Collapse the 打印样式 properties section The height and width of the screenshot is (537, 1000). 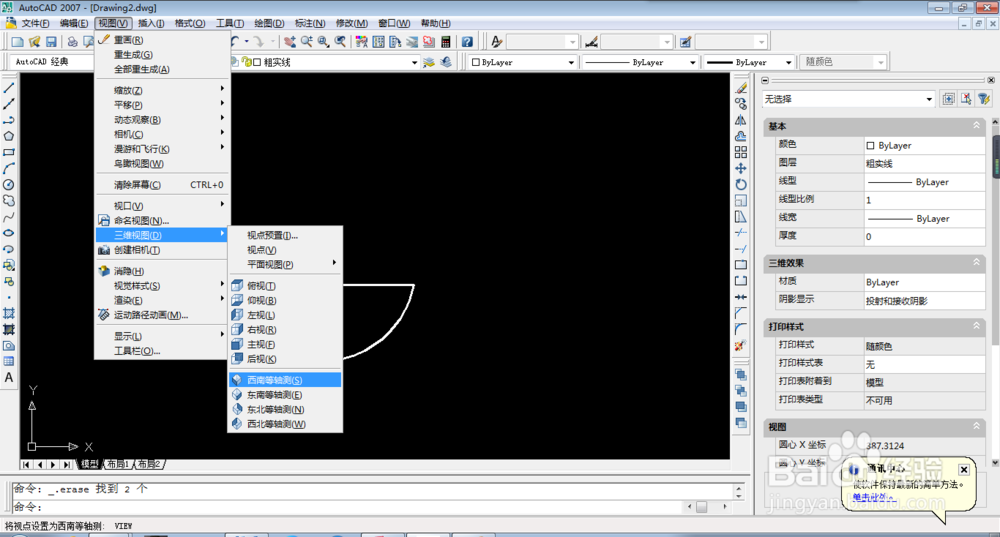point(976,326)
